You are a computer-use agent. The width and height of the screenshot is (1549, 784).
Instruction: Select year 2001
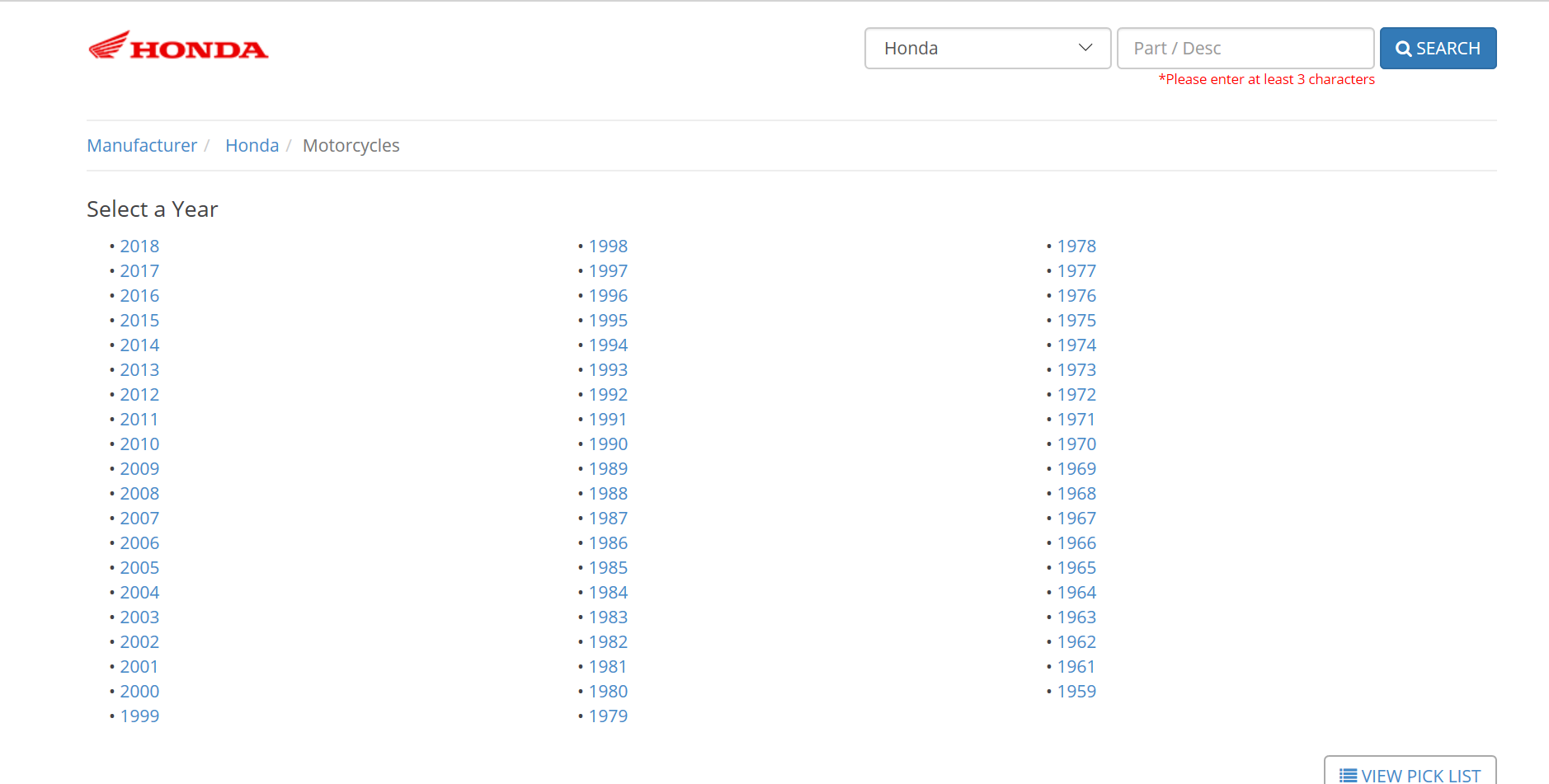point(139,667)
